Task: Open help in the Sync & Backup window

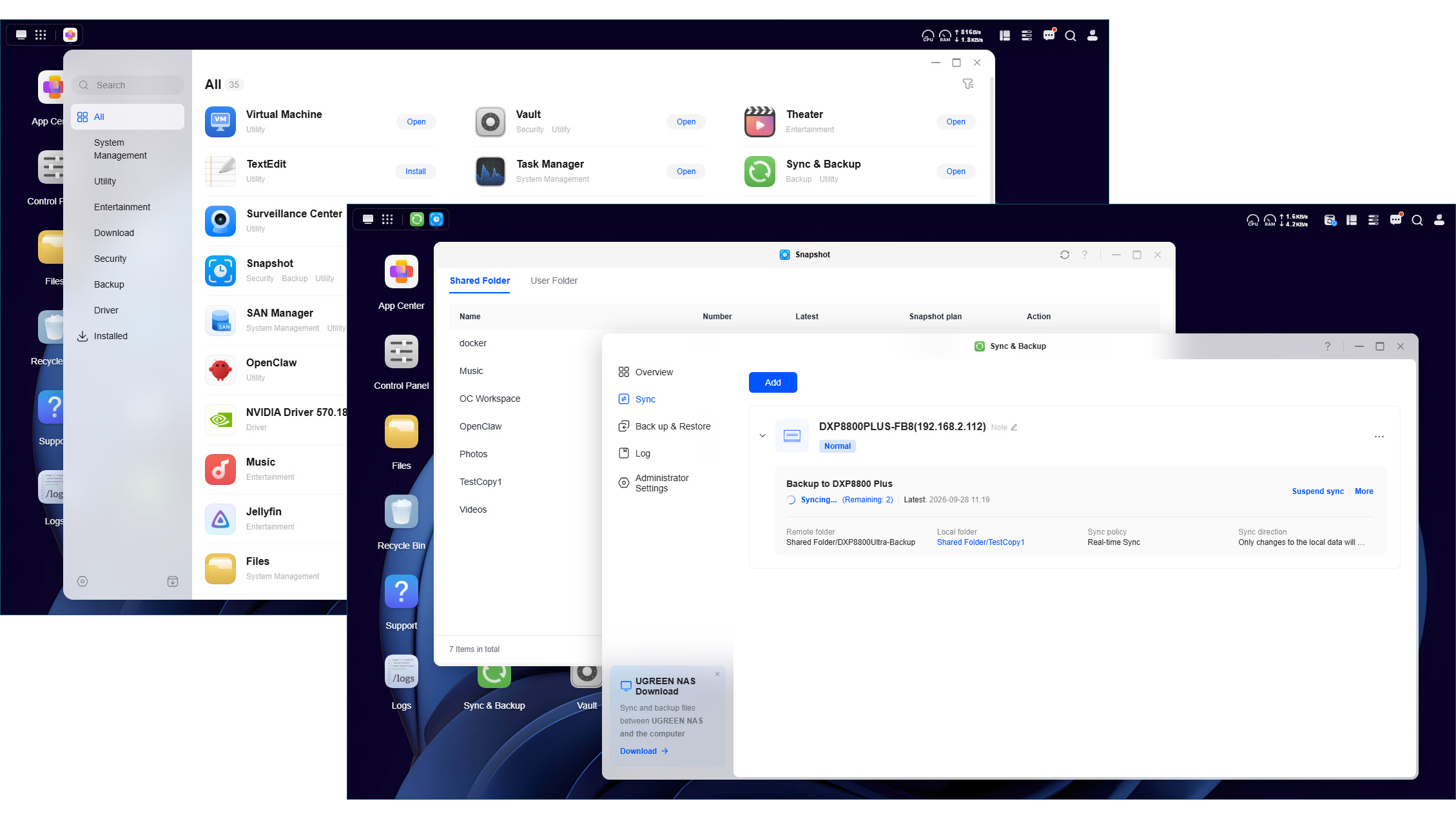Action: [1327, 346]
